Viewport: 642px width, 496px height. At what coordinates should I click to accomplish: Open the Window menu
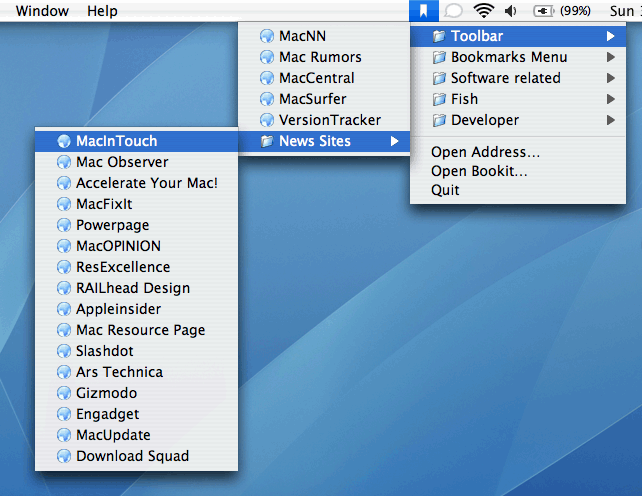point(42,11)
